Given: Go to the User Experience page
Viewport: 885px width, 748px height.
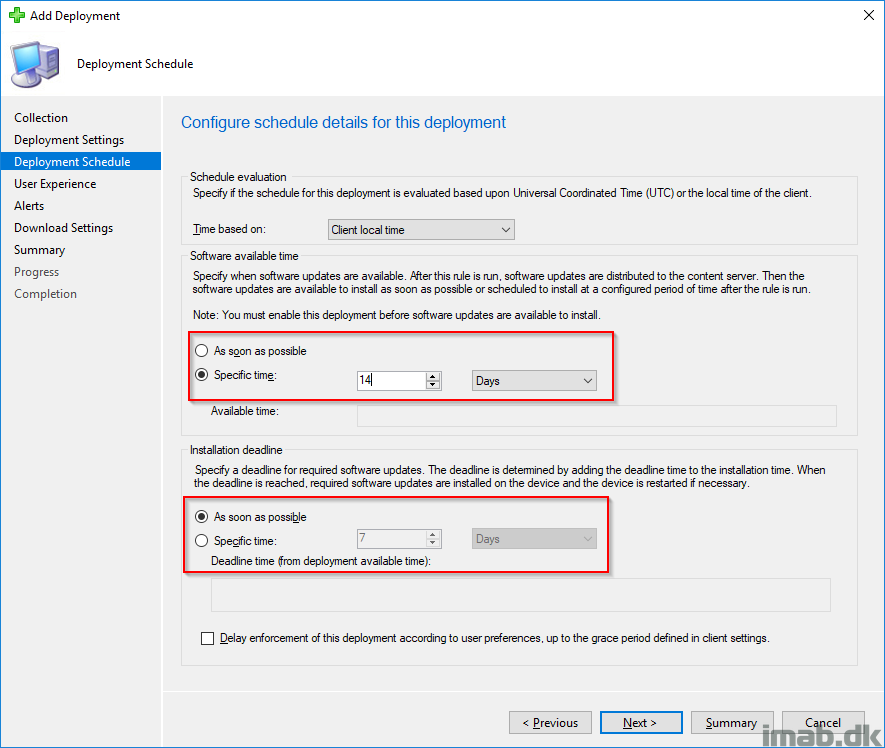Looking at the screenshot, I should click(55, 183).
